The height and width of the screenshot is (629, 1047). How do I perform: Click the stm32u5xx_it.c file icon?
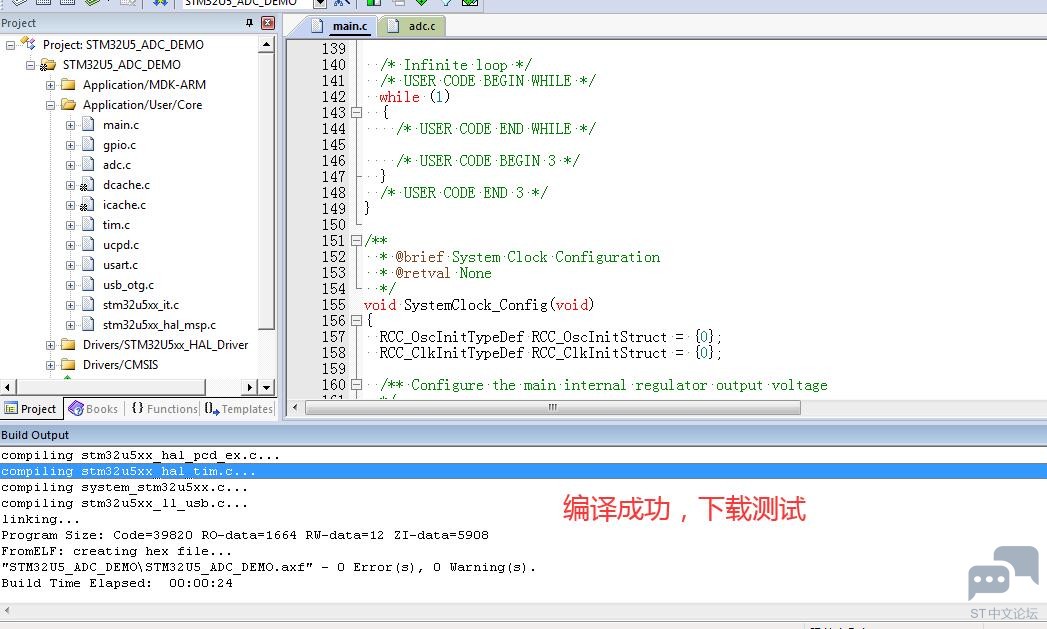click(x=88, y=304)
